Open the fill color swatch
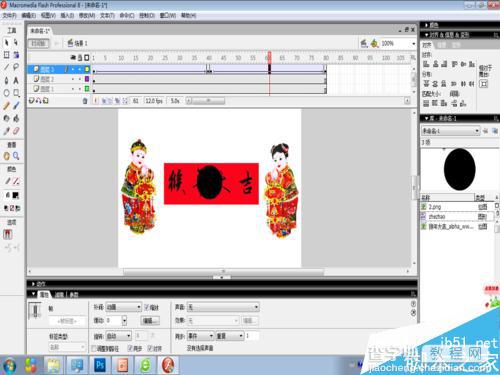Screen dimensions: 500x375 16,195
